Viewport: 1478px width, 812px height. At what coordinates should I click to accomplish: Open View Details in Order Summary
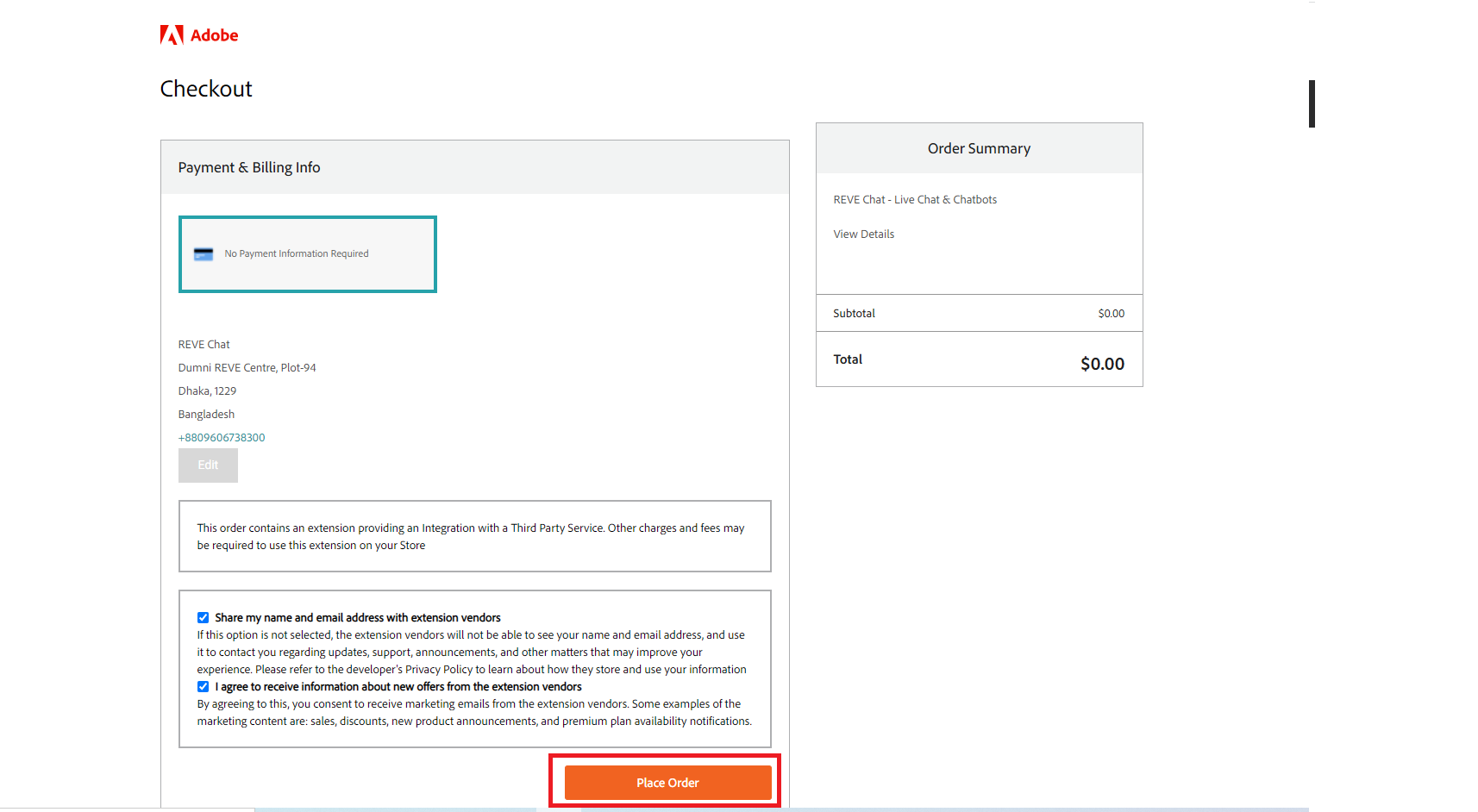pos(863,234)
